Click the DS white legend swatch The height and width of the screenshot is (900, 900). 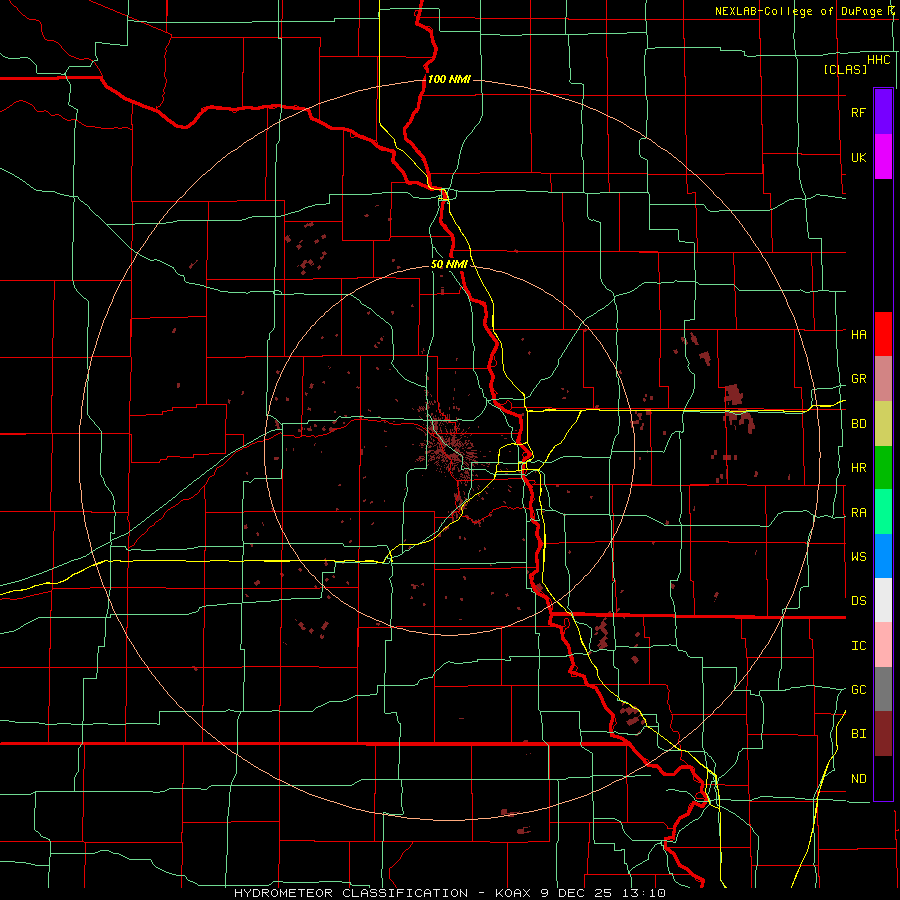(883, 600)
